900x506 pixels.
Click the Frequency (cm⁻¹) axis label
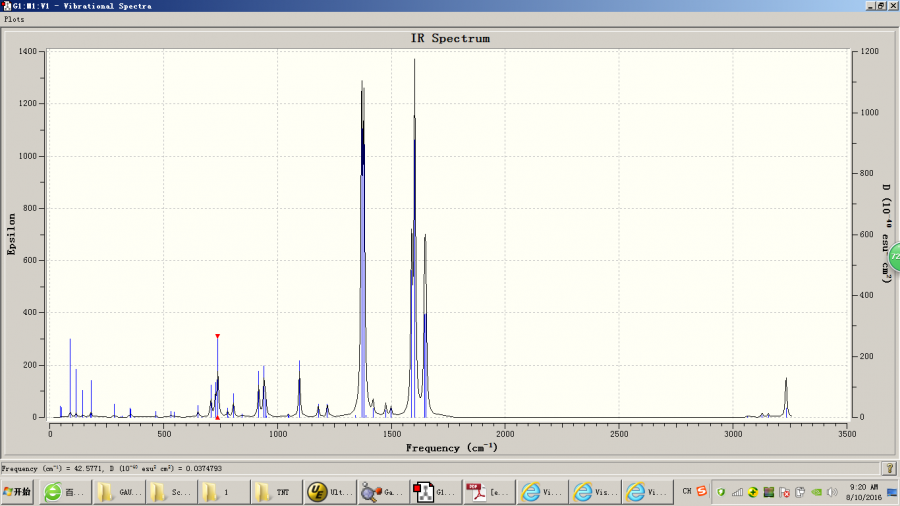(451, 447)
